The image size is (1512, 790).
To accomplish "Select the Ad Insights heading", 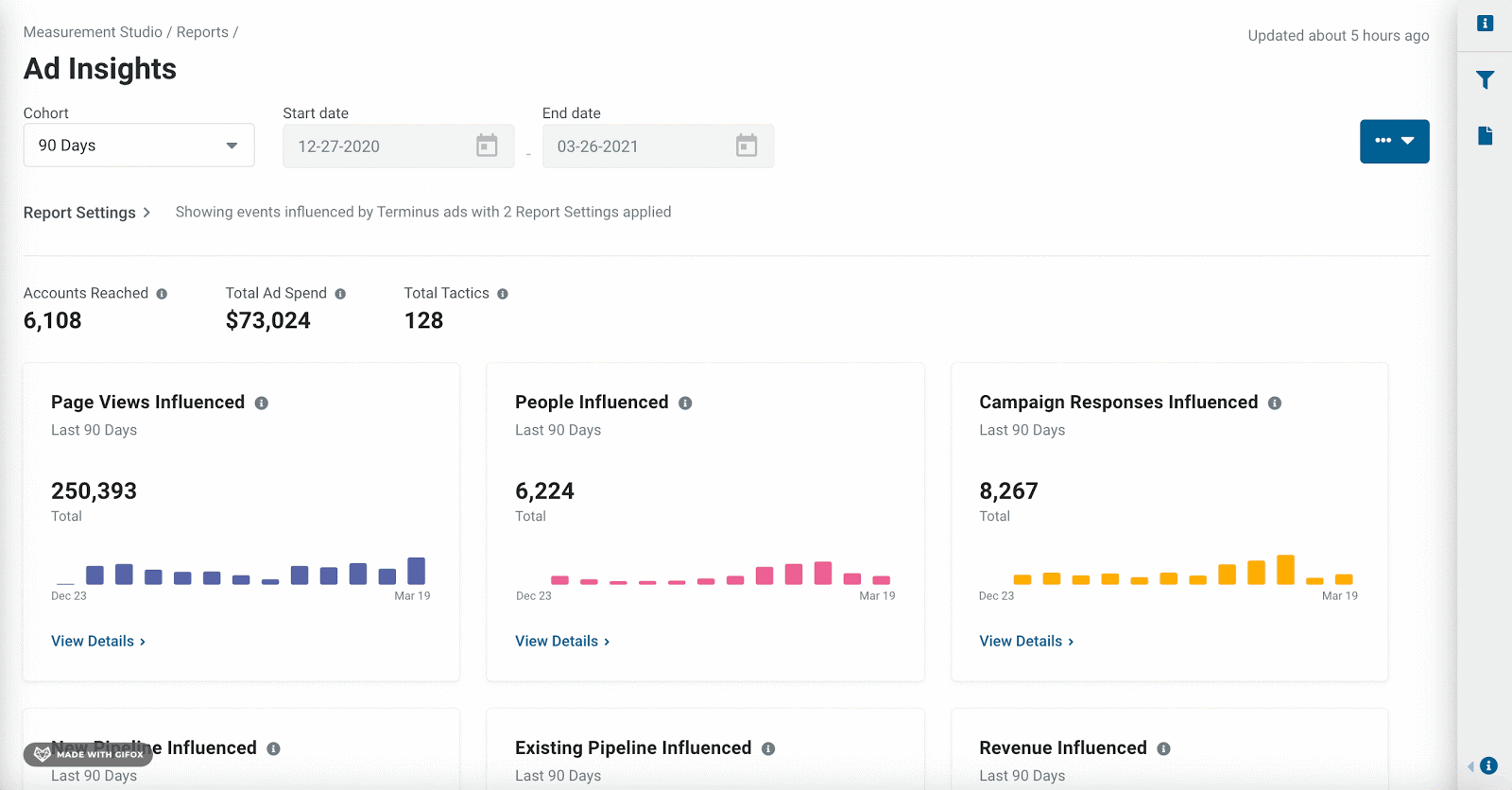I will [x=100, y=69].
